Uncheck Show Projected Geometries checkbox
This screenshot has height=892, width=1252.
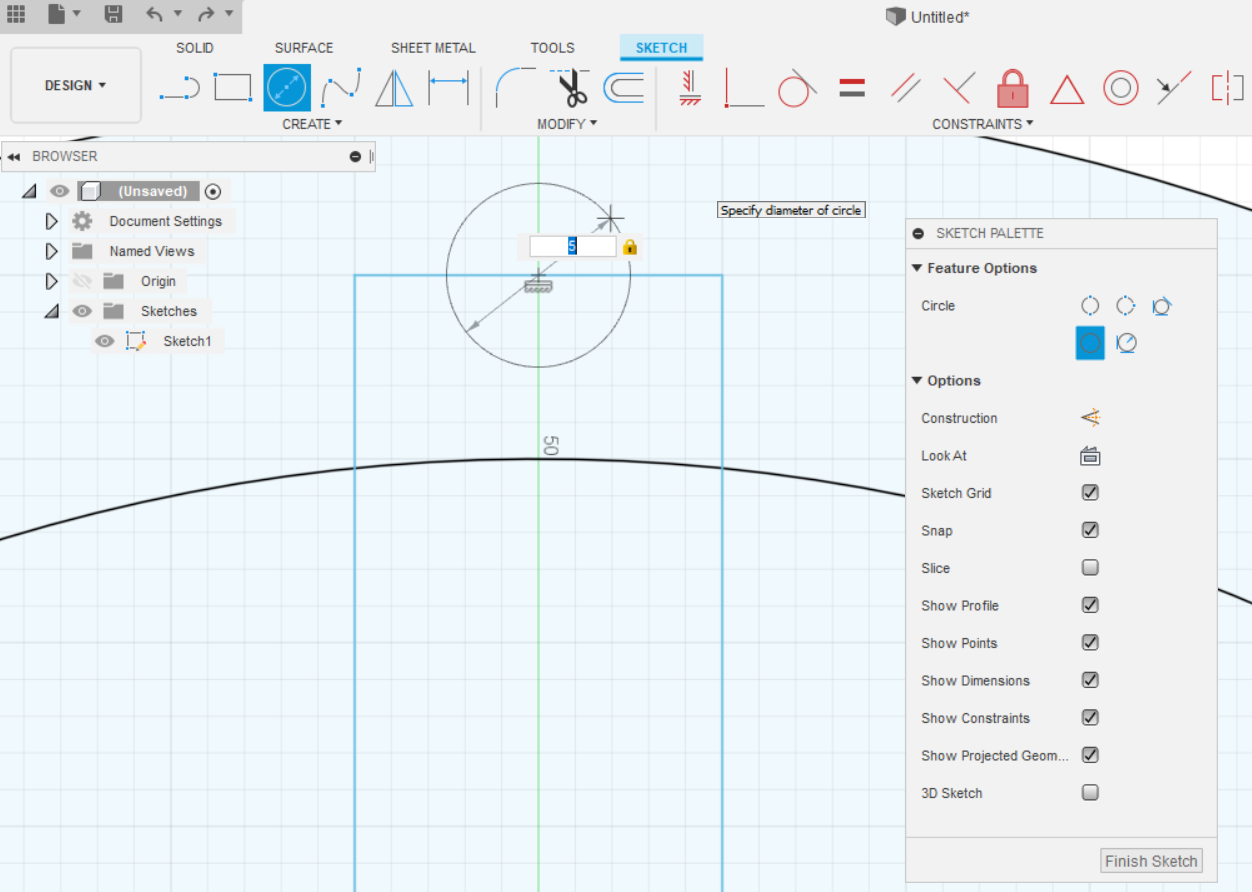click(x=1090, y=755)
